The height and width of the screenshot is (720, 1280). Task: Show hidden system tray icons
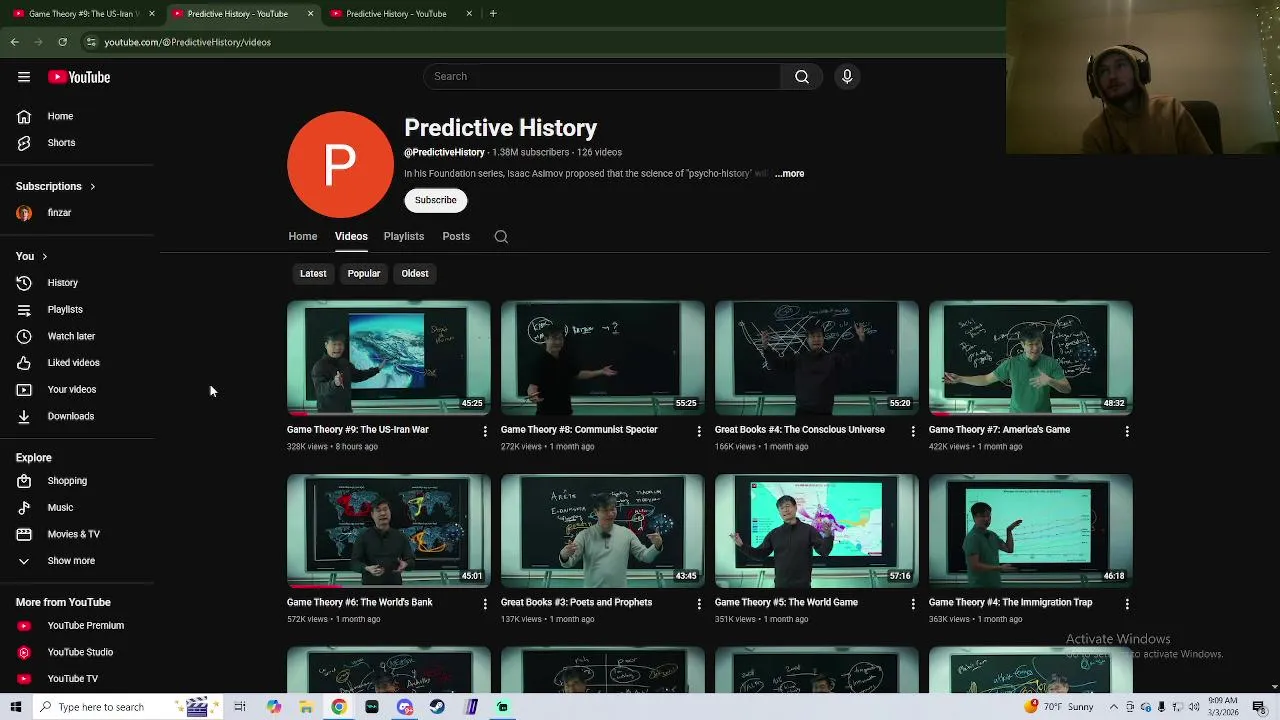coord(1113,707)
